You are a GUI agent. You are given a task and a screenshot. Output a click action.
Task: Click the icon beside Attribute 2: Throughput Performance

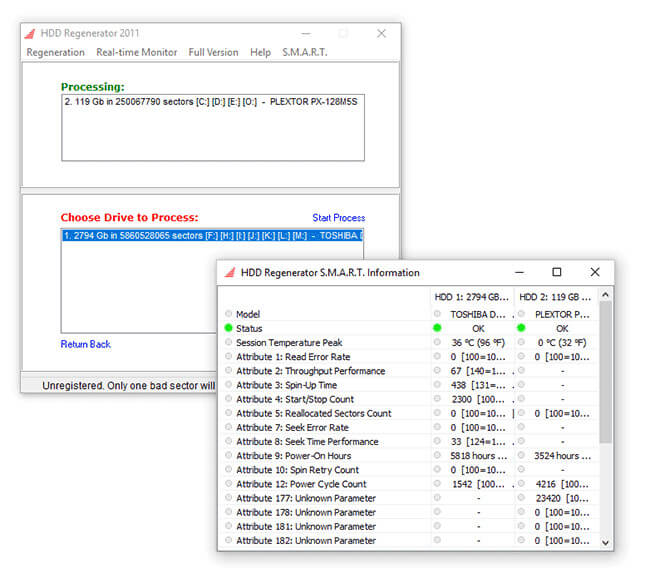(x=228, y=370)
